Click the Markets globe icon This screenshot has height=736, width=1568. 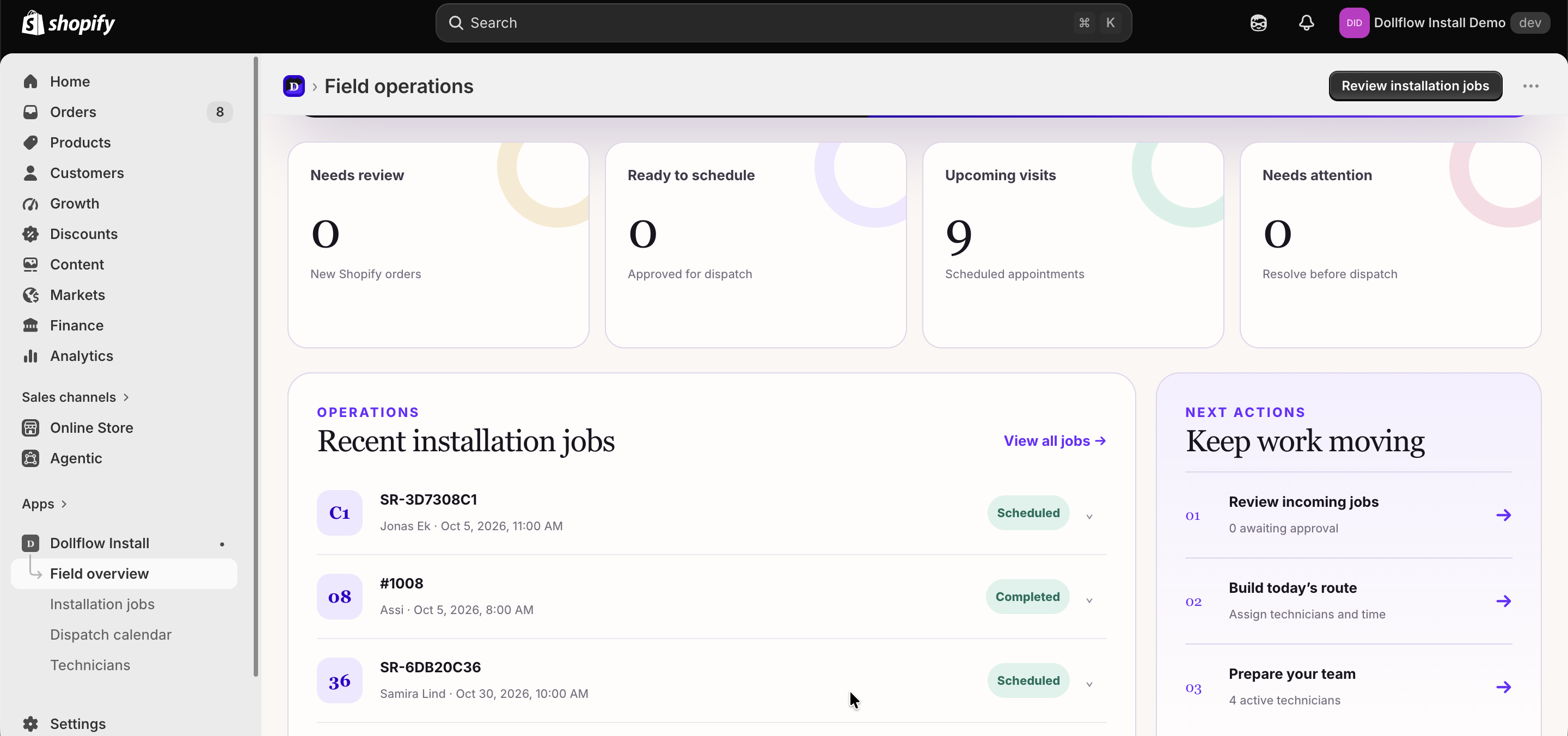pyautogui.click(x=30, y=295)
